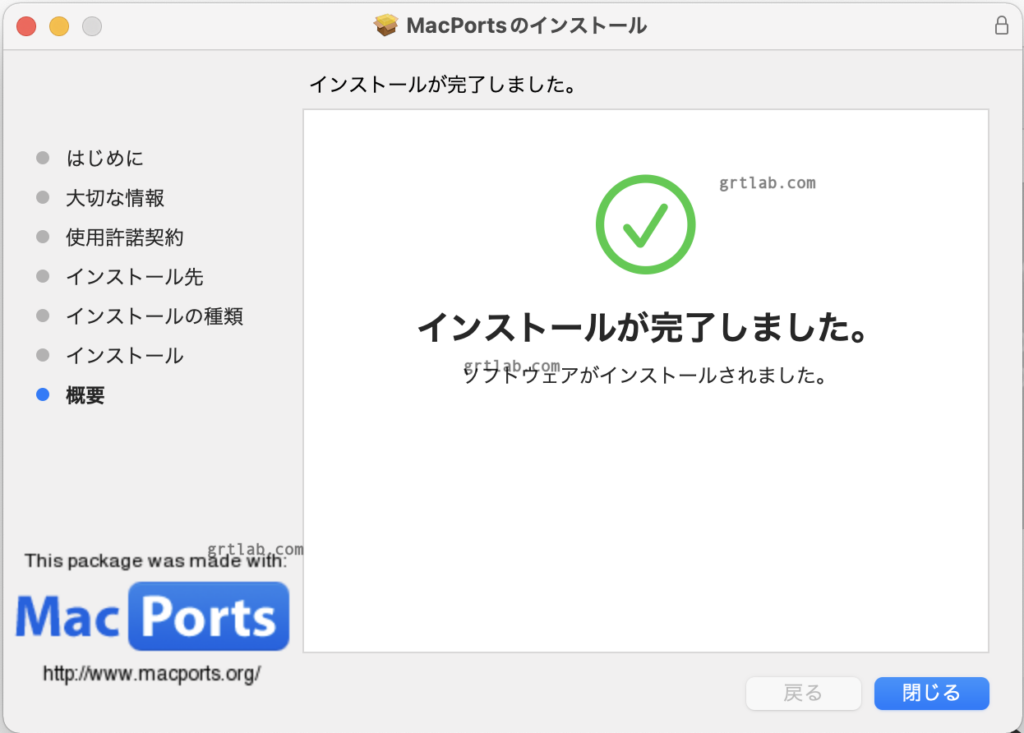Click the gray bullet beside はじめに
Image resolution: width=1024 pixels, height=733 pixels.
(42, 158)
